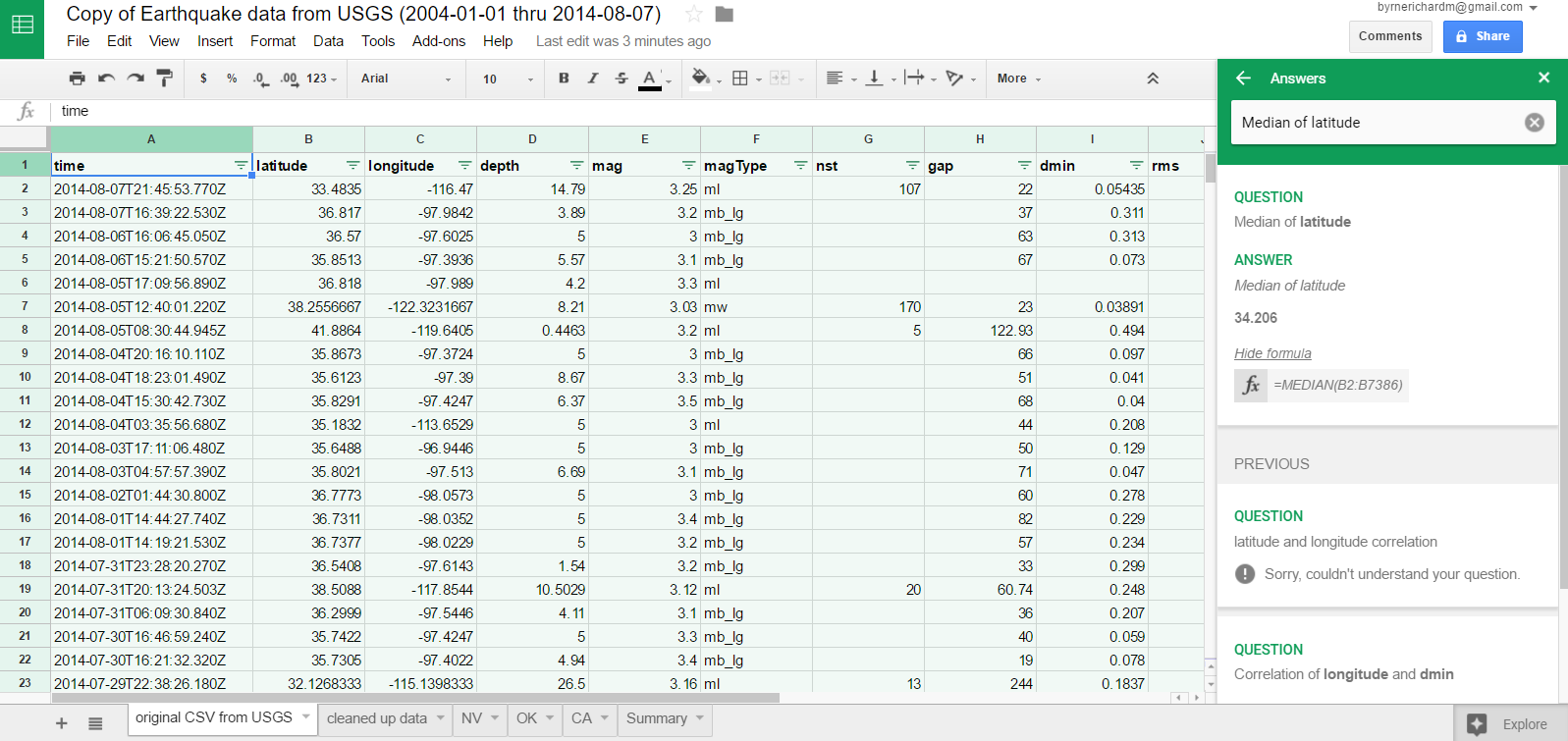
Task: Toggle bold formatting
Action: coord(564,79)
